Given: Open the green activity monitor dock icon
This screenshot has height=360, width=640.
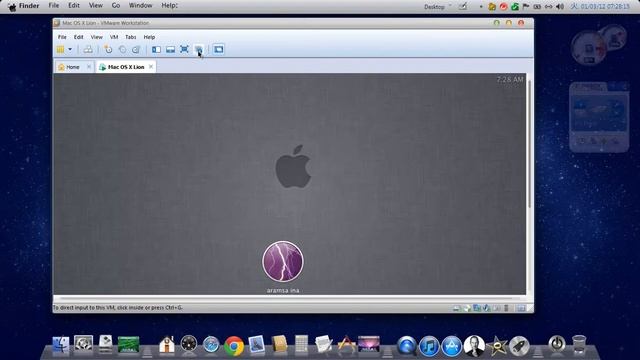Looking at the screenshot, I should click(x=129, y=345).
